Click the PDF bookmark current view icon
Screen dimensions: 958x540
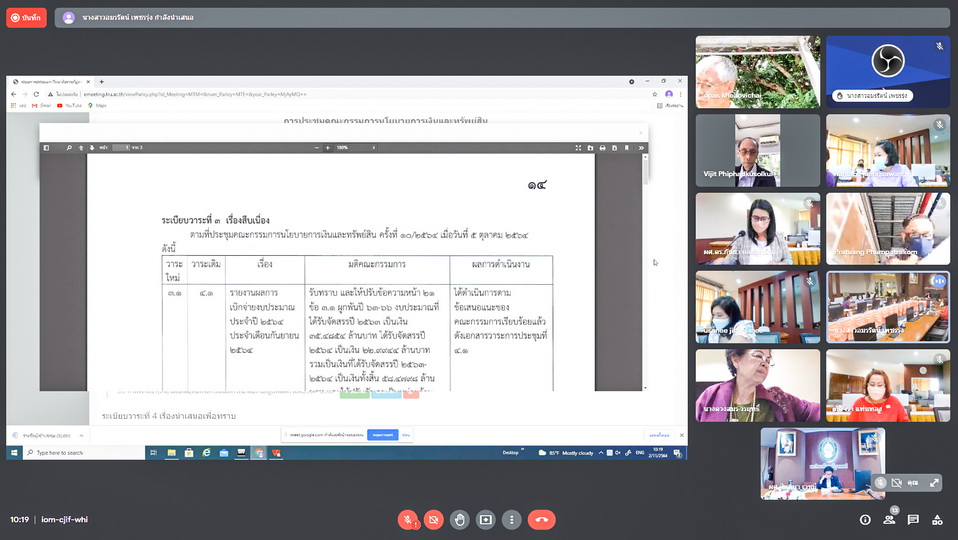pyautogui.click(x=627, y=148)
